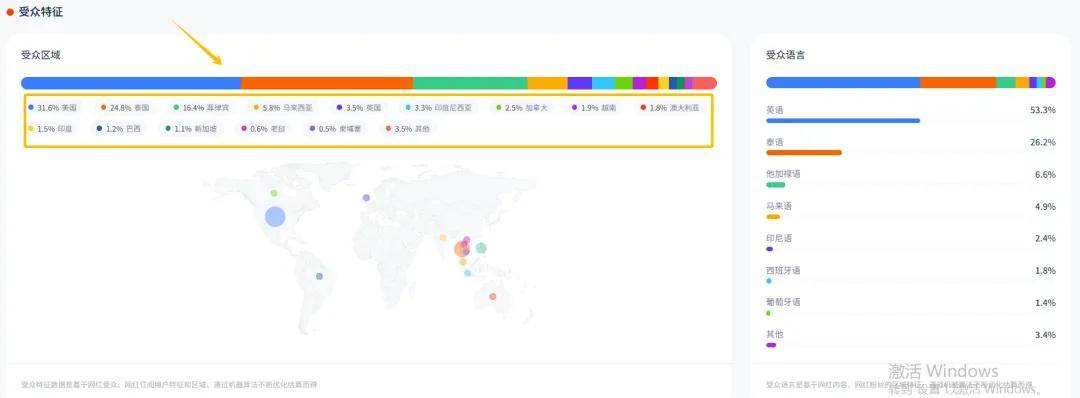The image size is (1080, 398).
Task: Click the 1.2% 巴西 legend dot
Action: click(x=99, y=129)
